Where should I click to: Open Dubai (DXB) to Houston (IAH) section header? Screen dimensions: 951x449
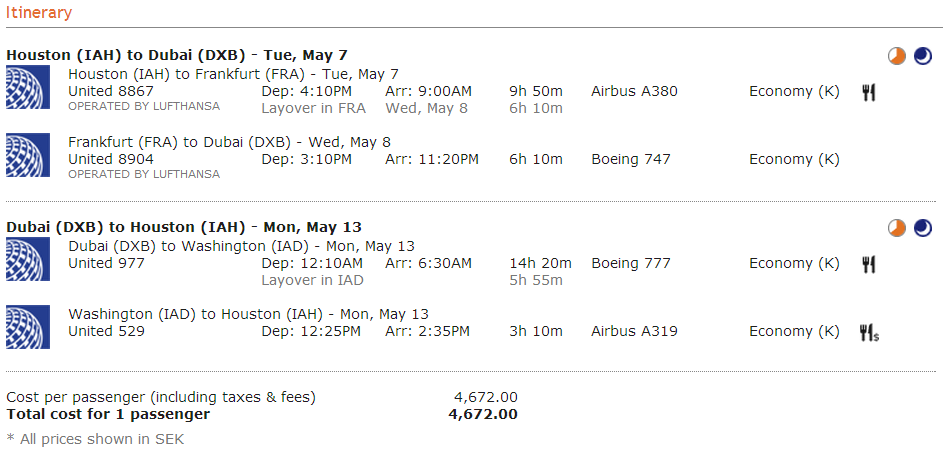click(184, 227)
